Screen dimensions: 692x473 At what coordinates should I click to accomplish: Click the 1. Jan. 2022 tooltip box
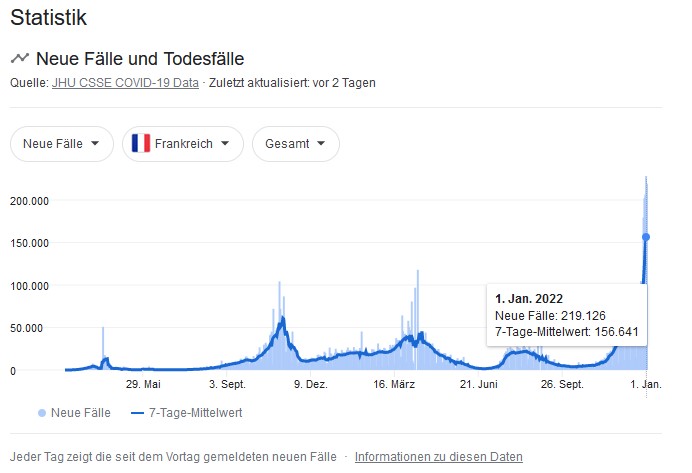tap(566, 315)
